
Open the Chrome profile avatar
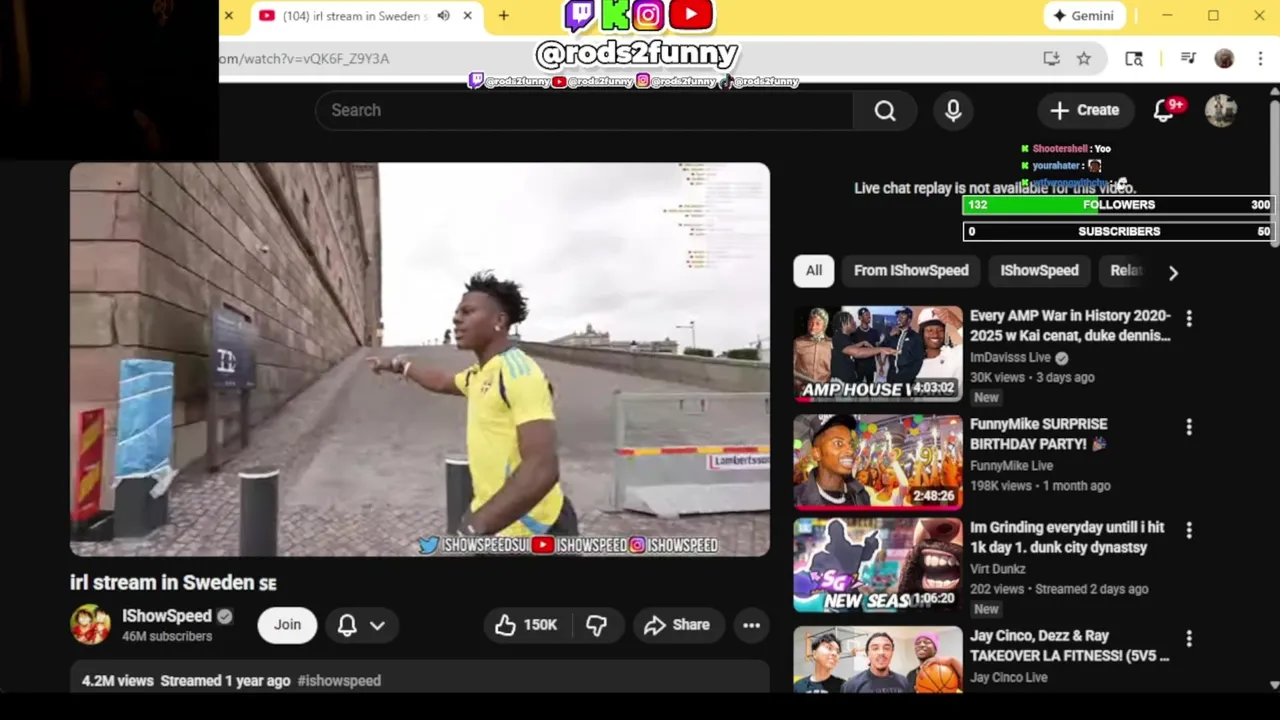pyautogui.click(x=1224, y=58)
